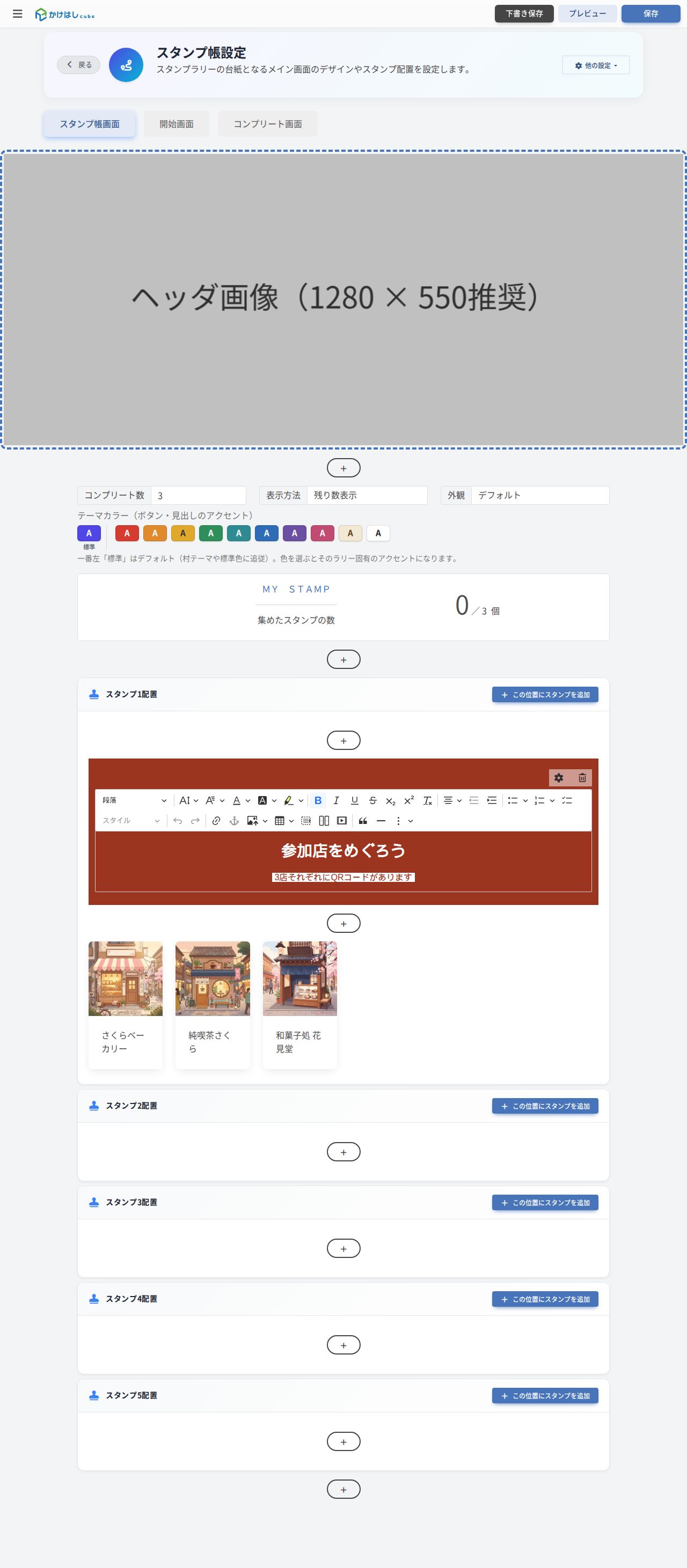Insert media with the video embed icon
The height and width of the screenshot is (1568, 687).
342,821
